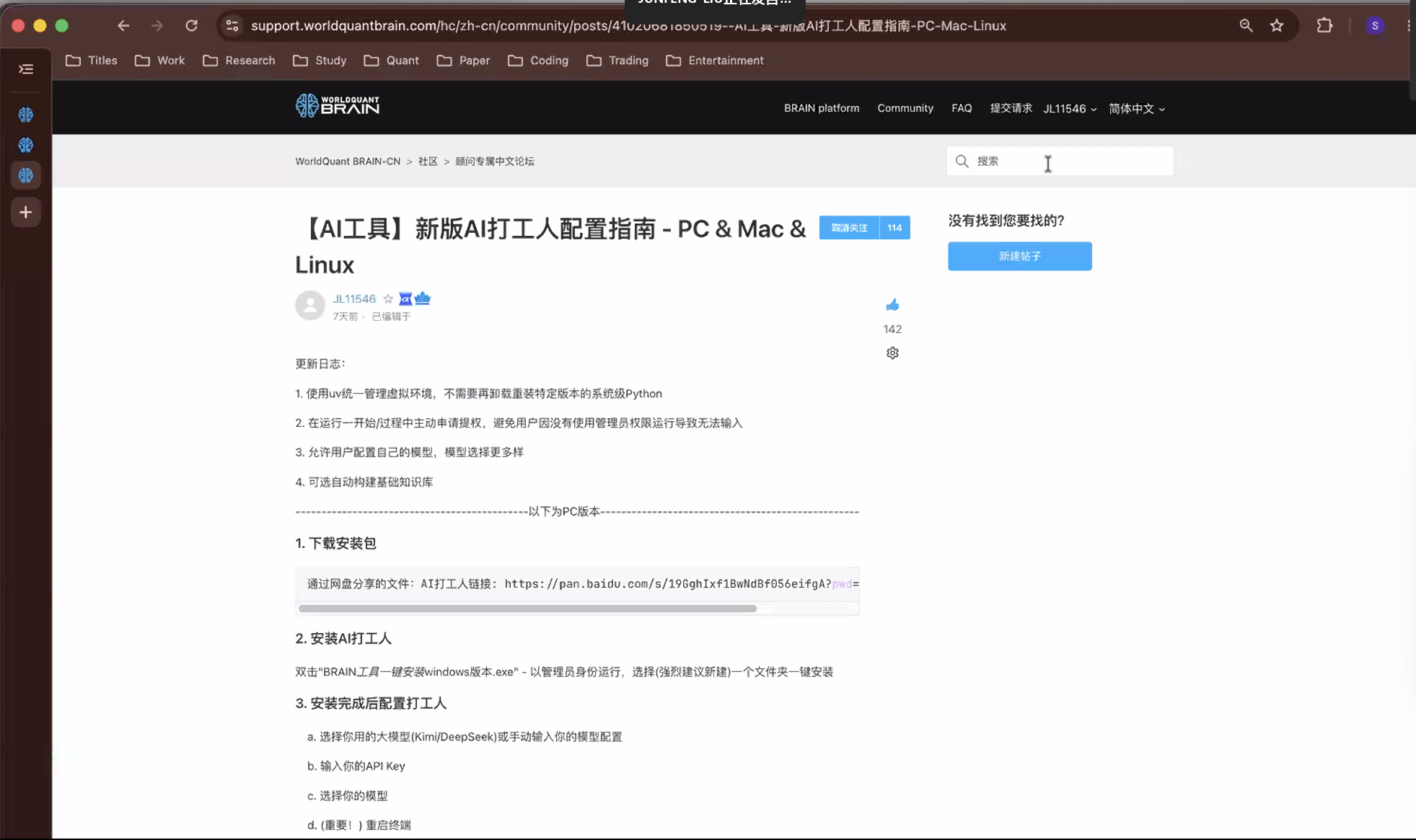Open Community nav link

coord(905,108)
